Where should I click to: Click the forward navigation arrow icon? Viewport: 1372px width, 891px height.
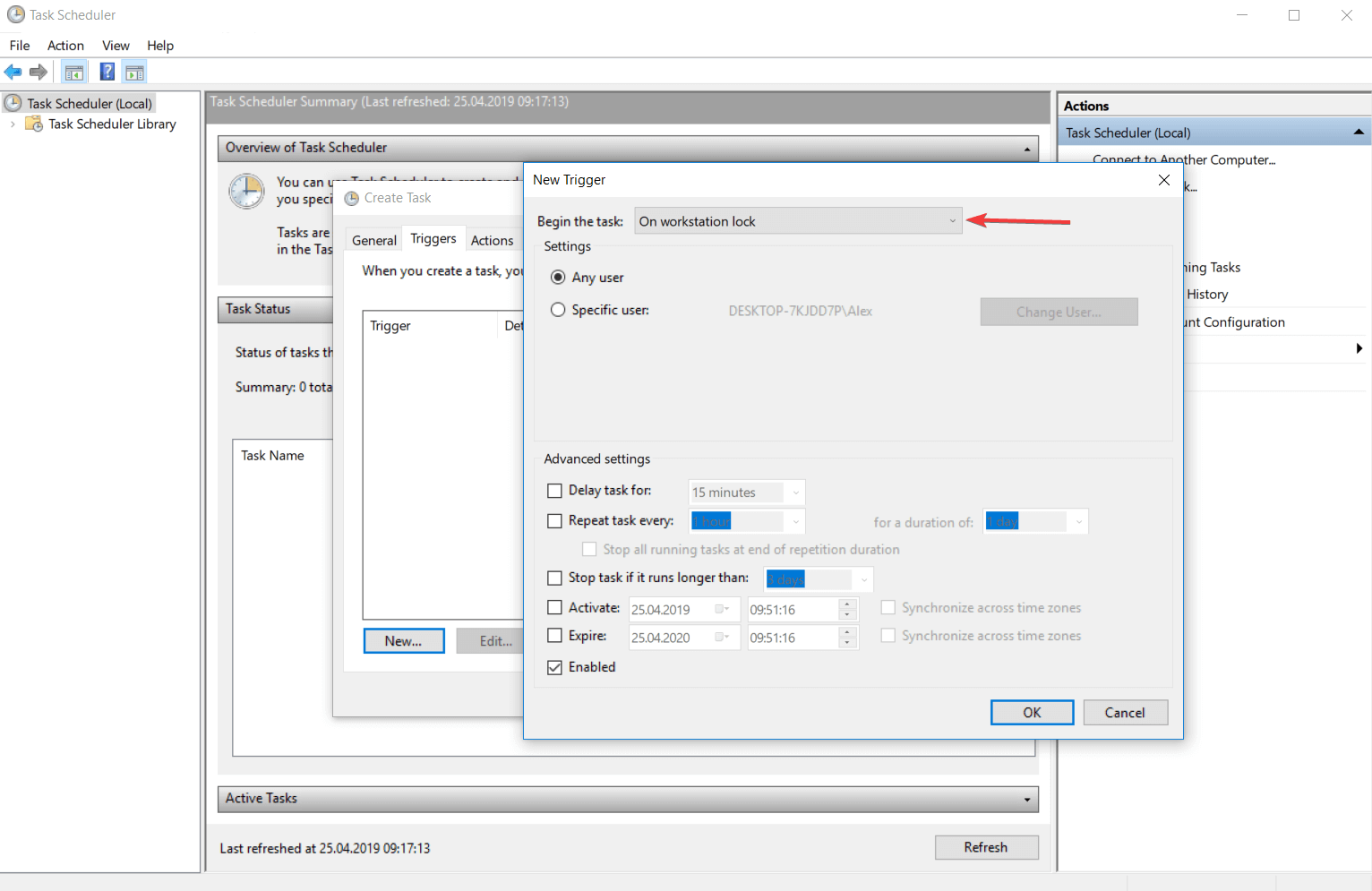[38, 72]
